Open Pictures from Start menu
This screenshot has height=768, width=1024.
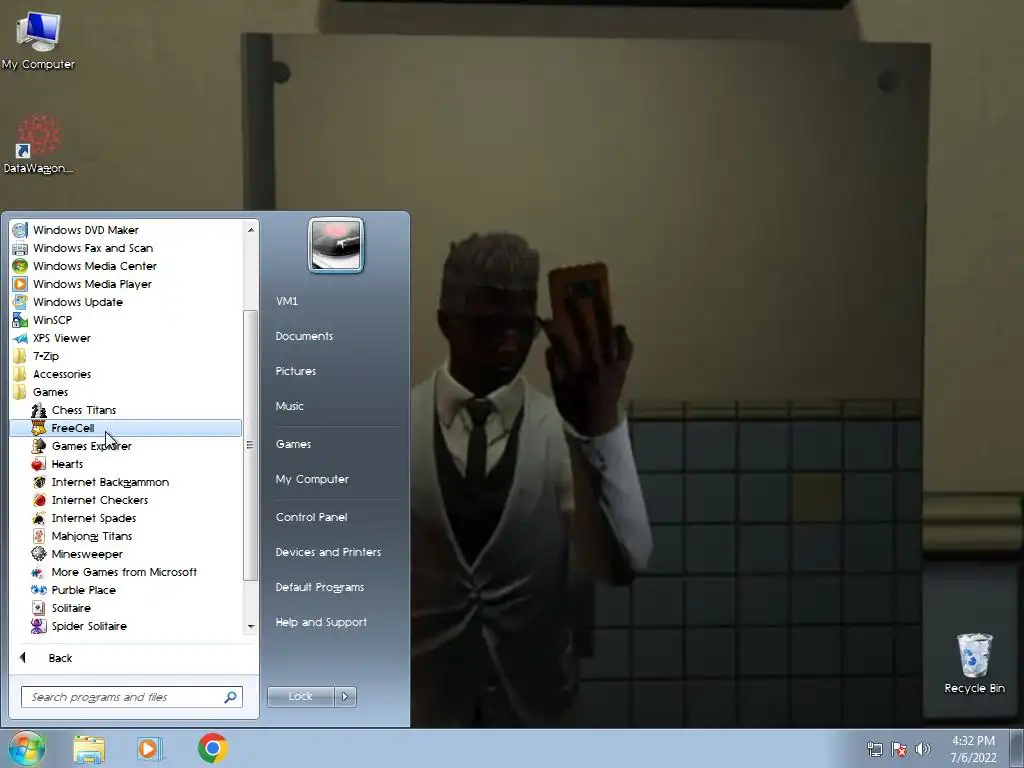(x=296, y=371)
